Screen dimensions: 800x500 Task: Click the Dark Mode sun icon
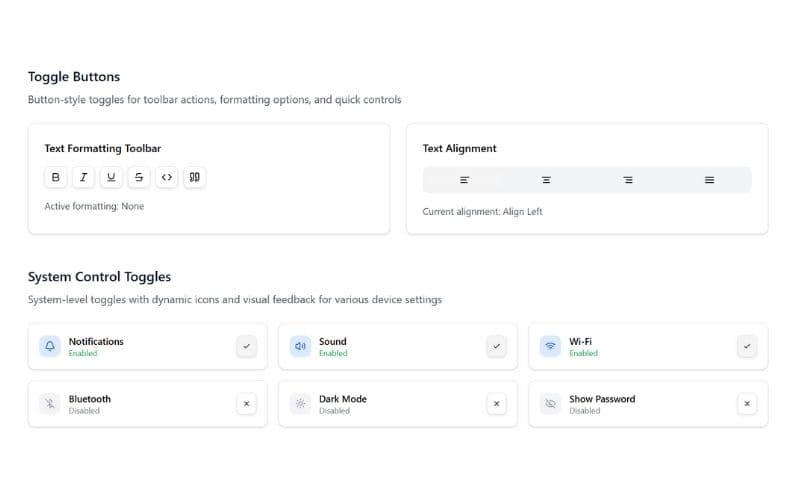click(300, 404)
